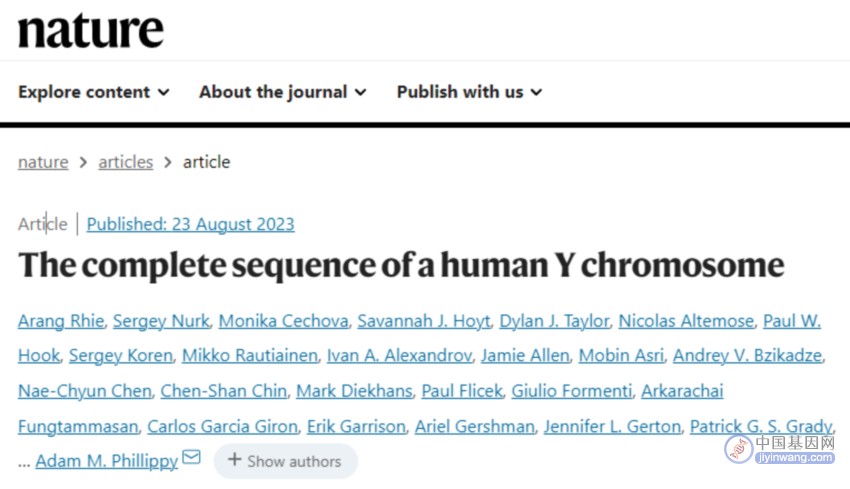This screenshot has height=489, width=850.
Task: Go to the nature breadcrumb link
Action: 43,162
